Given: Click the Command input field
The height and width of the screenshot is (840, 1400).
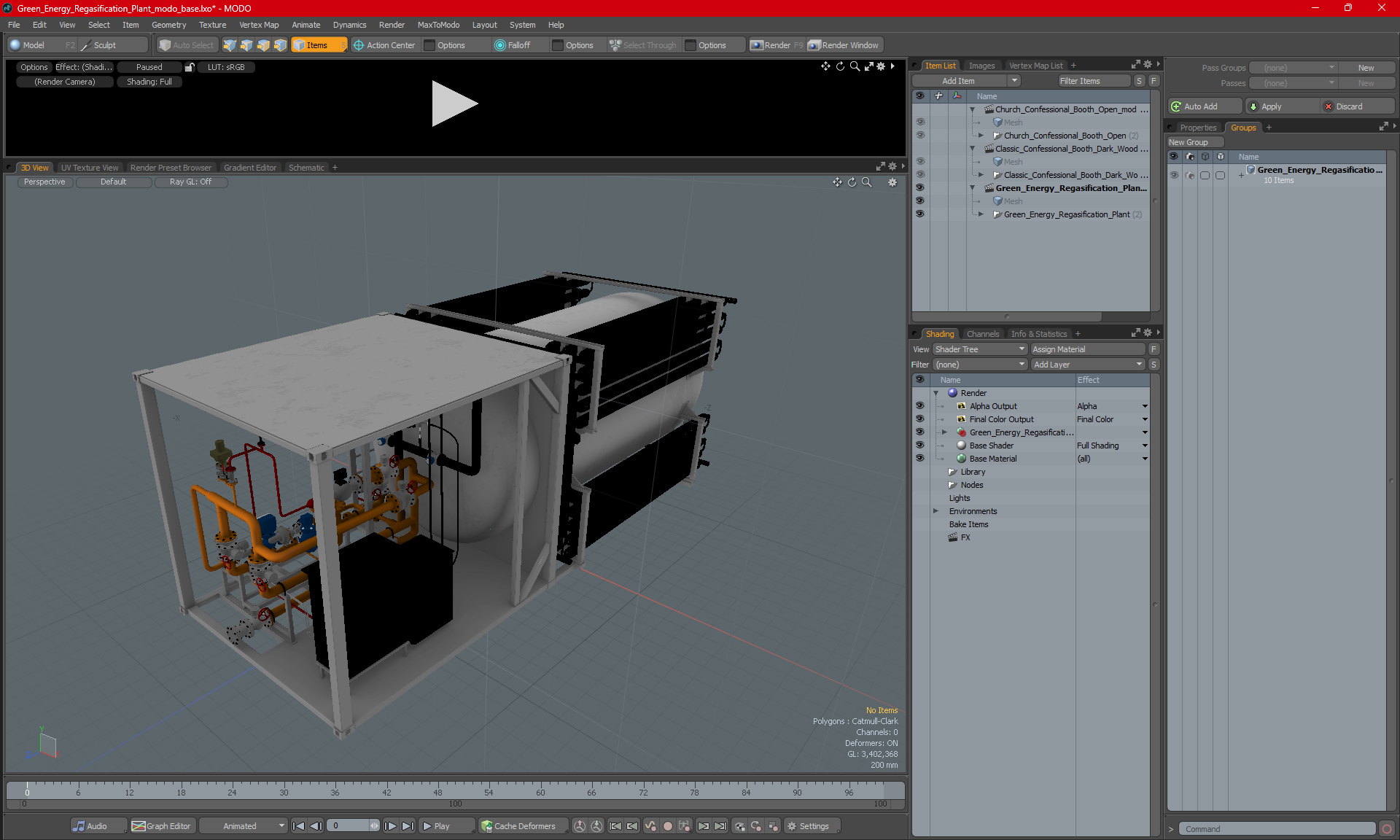Looking at the screenshot, I should (x=1277, y=829).
